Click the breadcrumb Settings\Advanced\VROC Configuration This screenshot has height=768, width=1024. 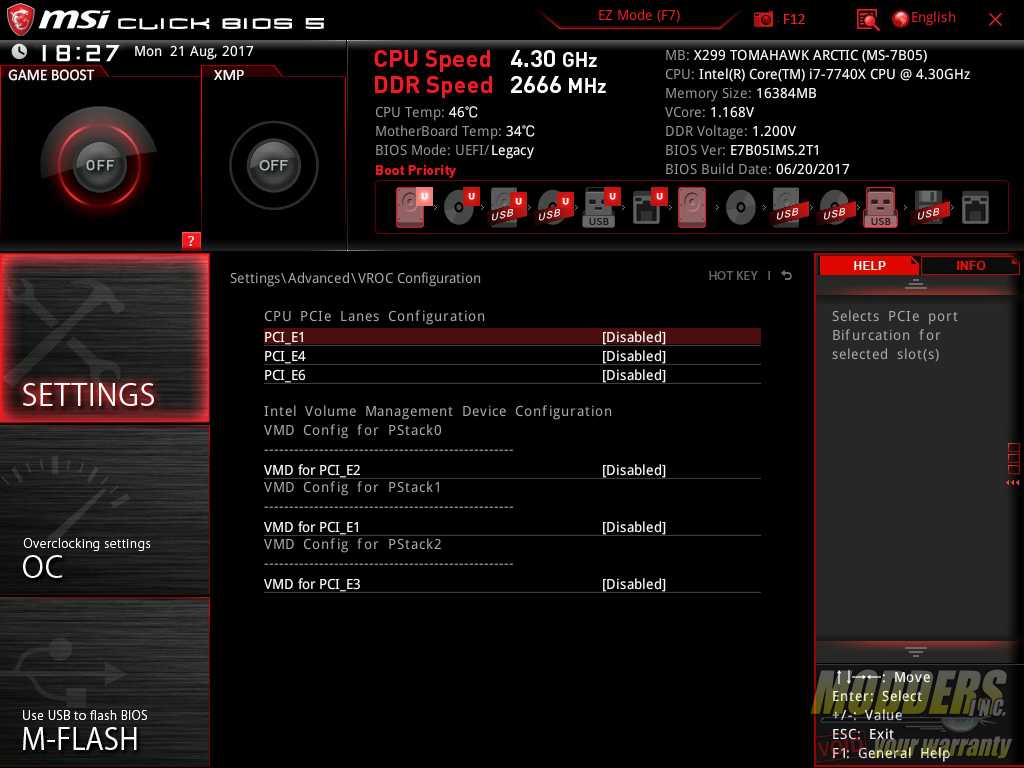click(x=355, y=278)
